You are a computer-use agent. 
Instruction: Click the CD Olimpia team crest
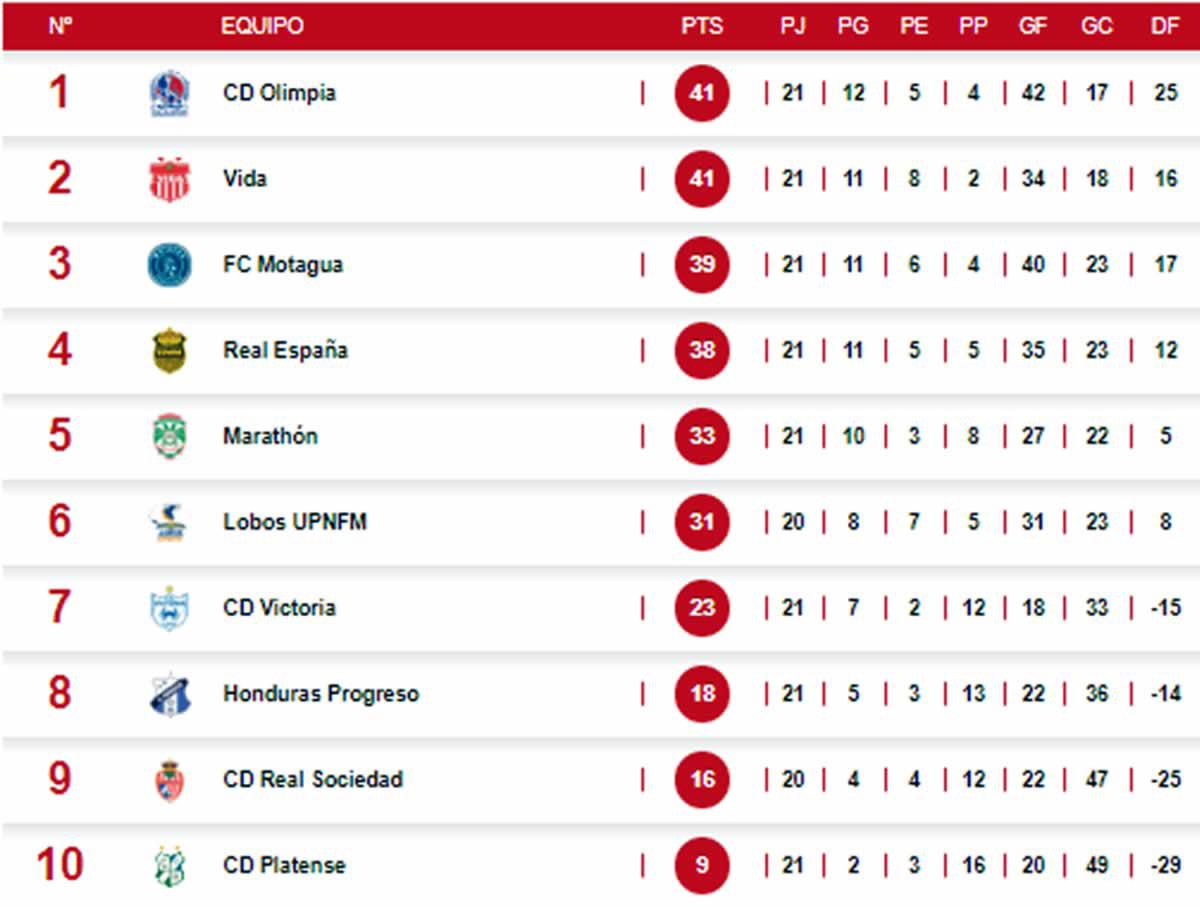pyautogui.click(x=169, y=94)
